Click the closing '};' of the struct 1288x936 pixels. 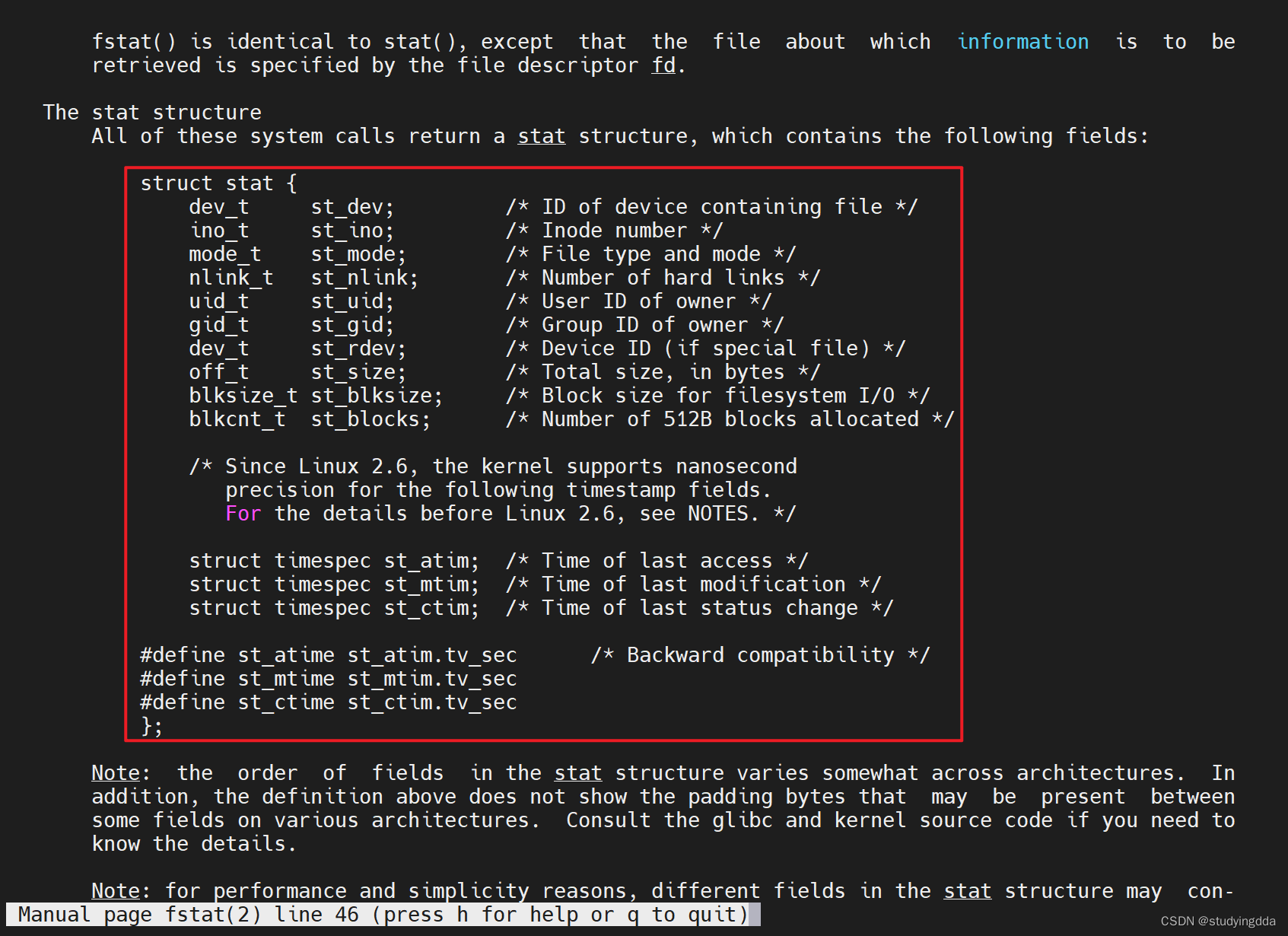(152, 726)
